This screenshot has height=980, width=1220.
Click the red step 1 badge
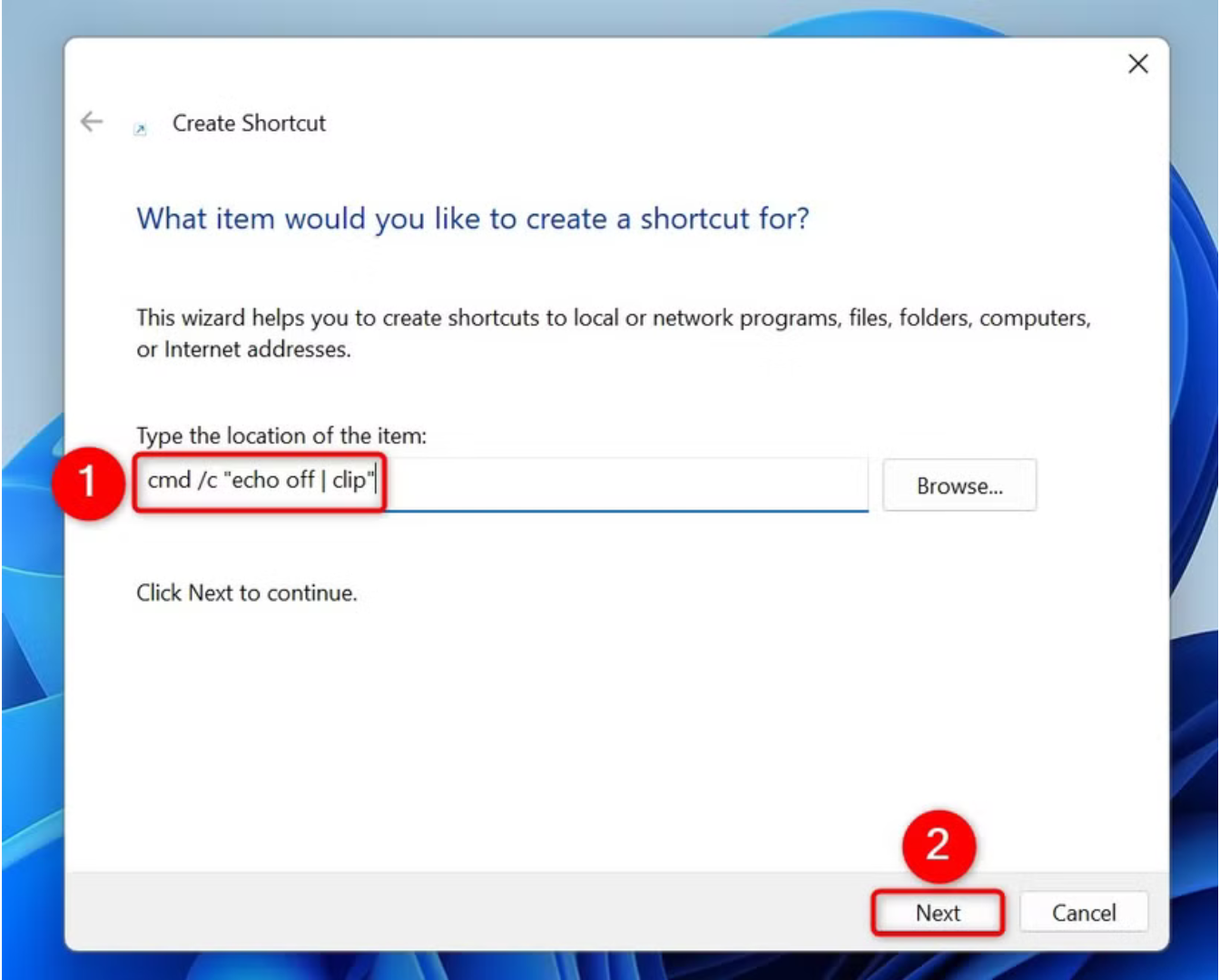point(88,481)
